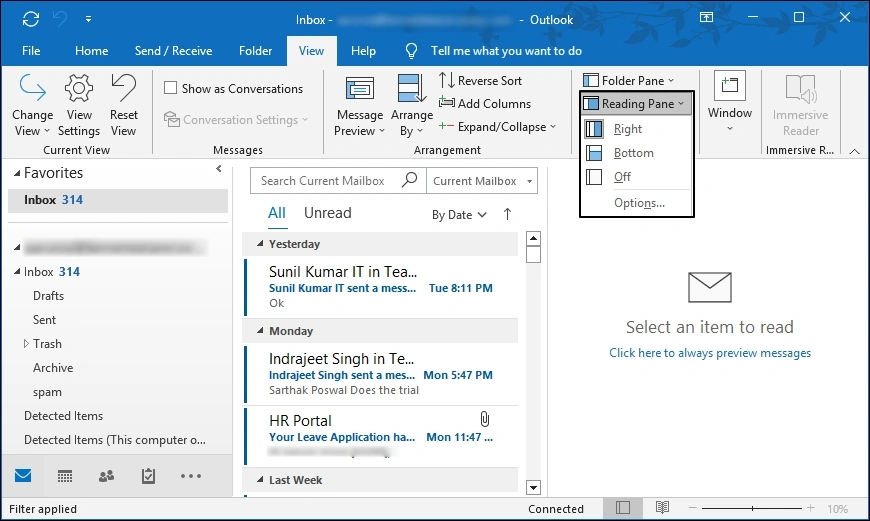870x521 pixels.
Task: Enable Show as Conversations checkbox
Action: pos(171,88)
